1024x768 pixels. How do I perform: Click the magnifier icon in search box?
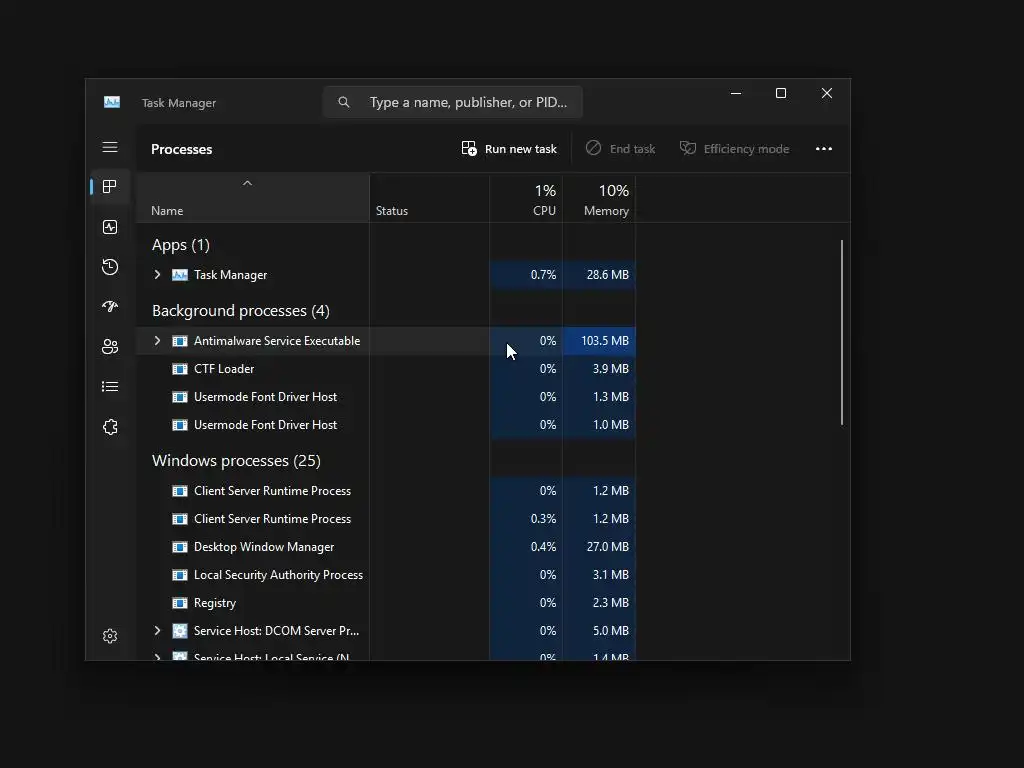point(344,103)
